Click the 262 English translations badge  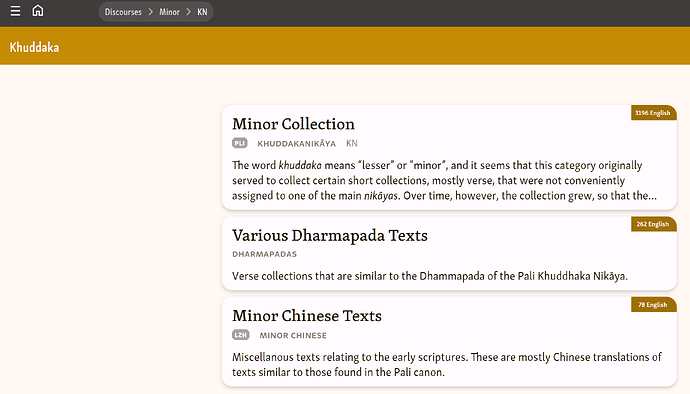653,224
